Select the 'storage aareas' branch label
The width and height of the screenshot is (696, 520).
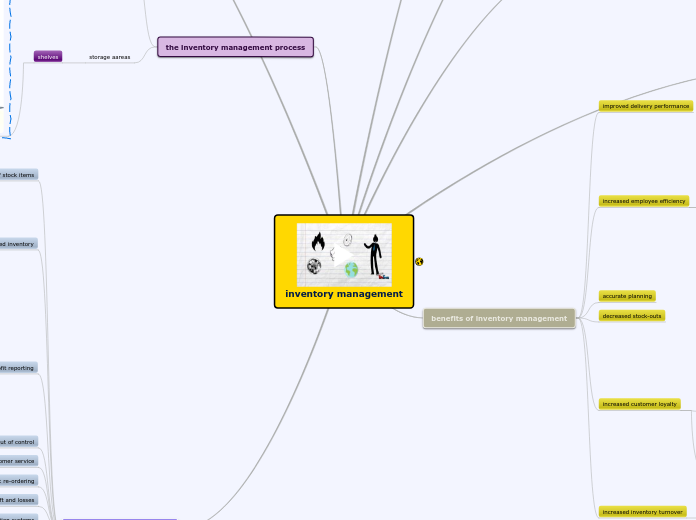(x=110, y=57)
